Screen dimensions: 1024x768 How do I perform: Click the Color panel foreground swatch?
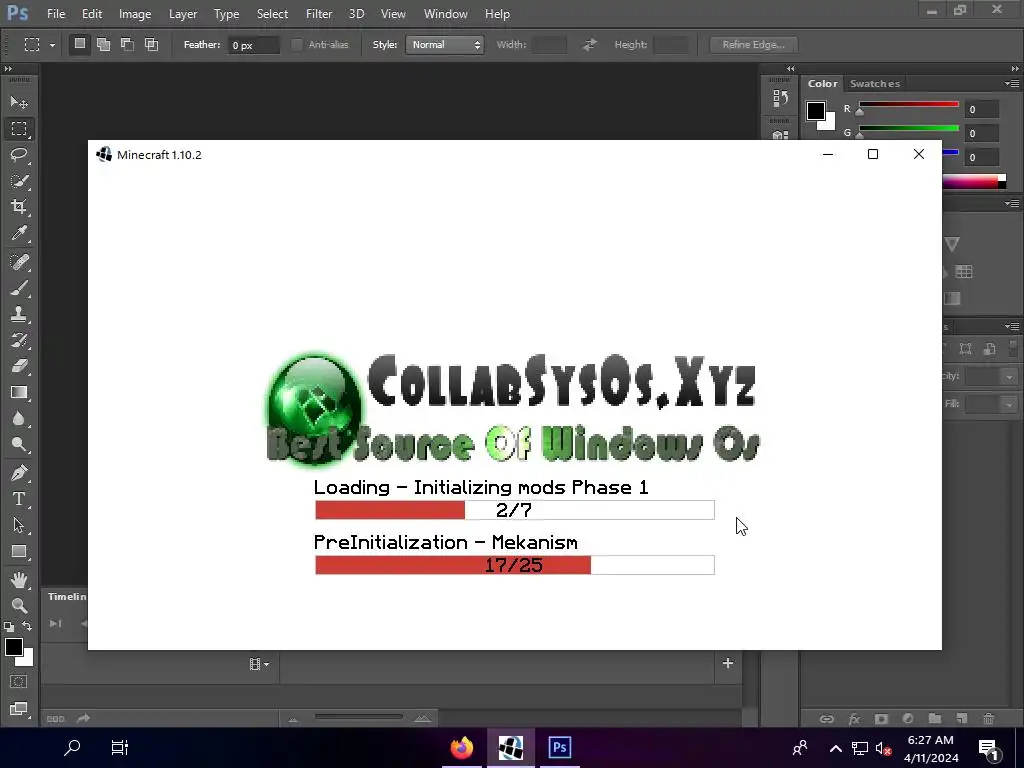pyautogui.click(x=816, y=111)
